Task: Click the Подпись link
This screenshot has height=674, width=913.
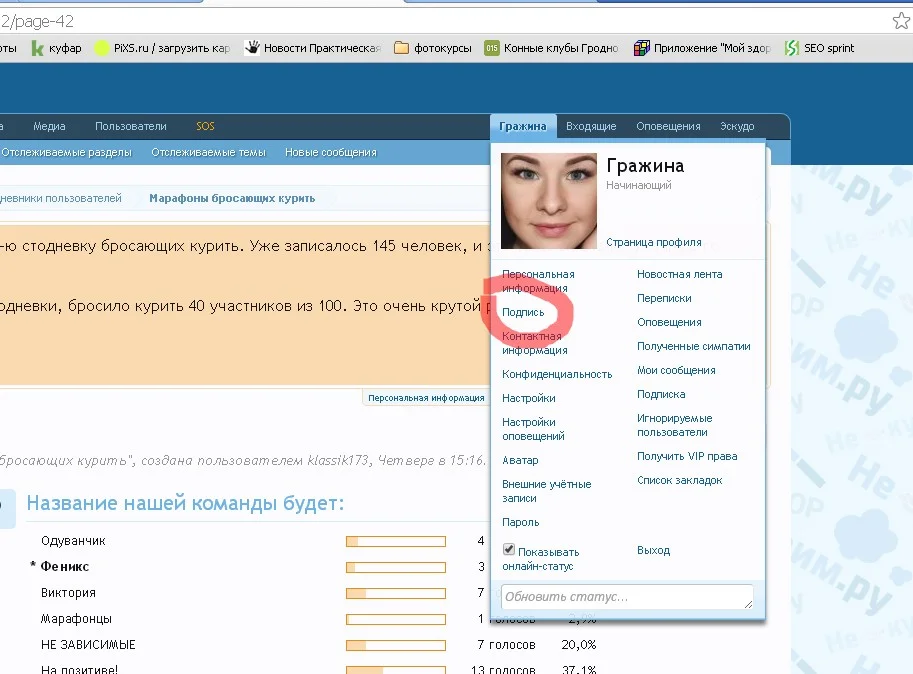Action: click(523, 312)
